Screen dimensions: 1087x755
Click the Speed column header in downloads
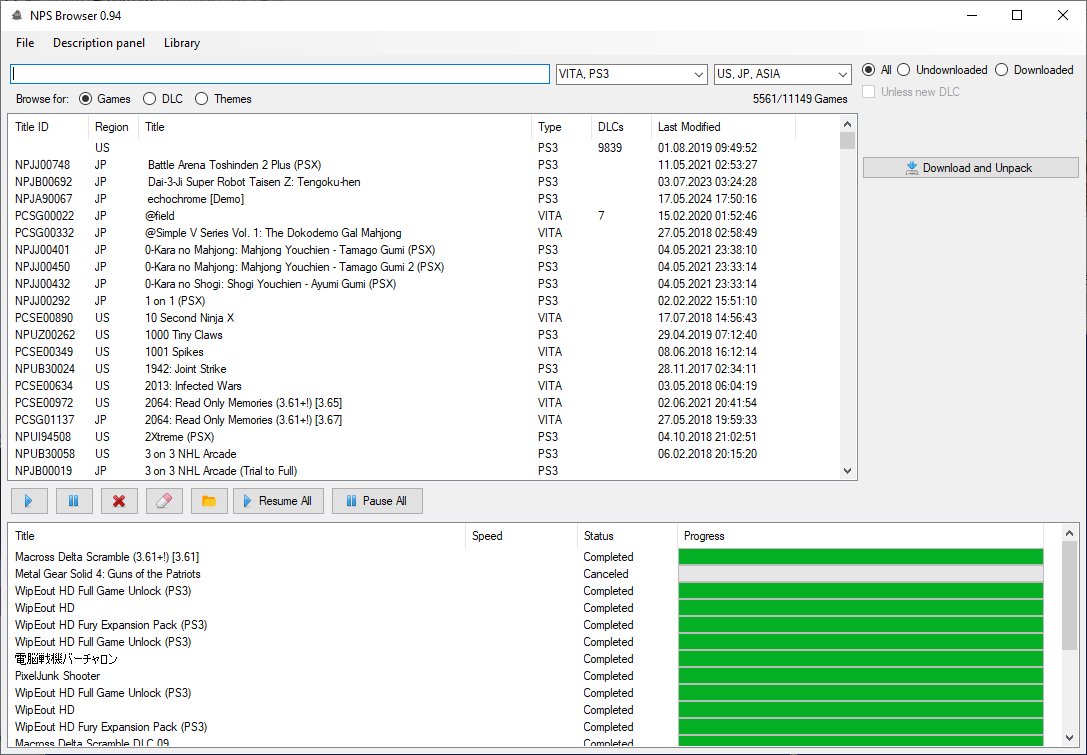[x=521, y=536]
